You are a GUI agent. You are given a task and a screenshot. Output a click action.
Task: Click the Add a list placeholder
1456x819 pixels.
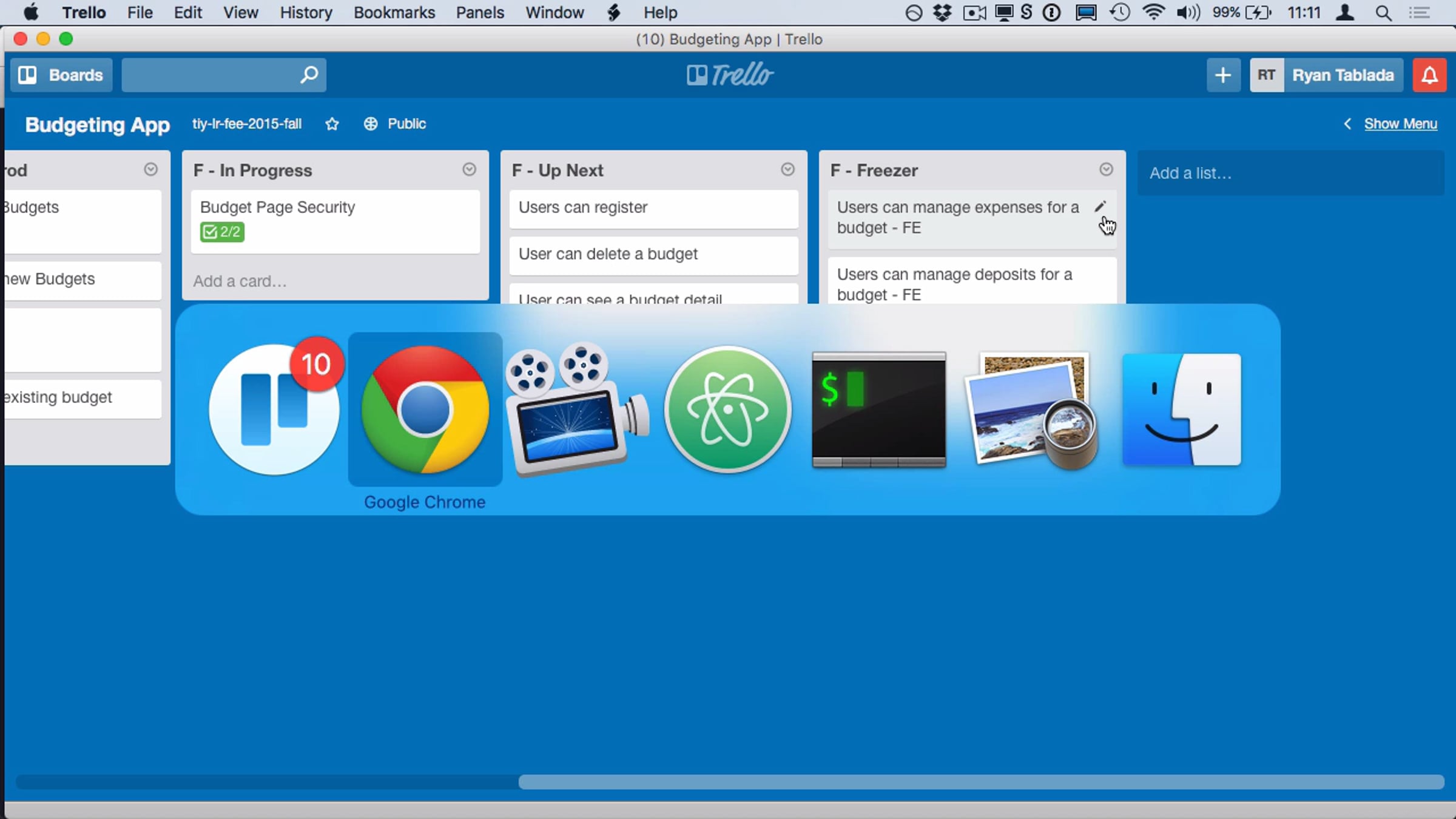(1290, 173)
